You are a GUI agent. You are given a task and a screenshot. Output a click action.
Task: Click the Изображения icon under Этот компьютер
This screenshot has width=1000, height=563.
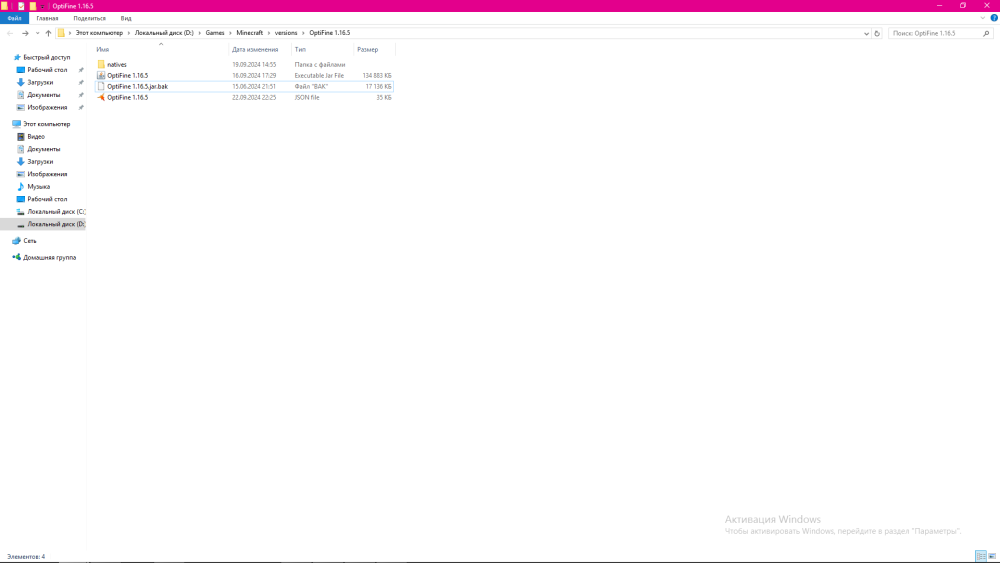[20, 174]
